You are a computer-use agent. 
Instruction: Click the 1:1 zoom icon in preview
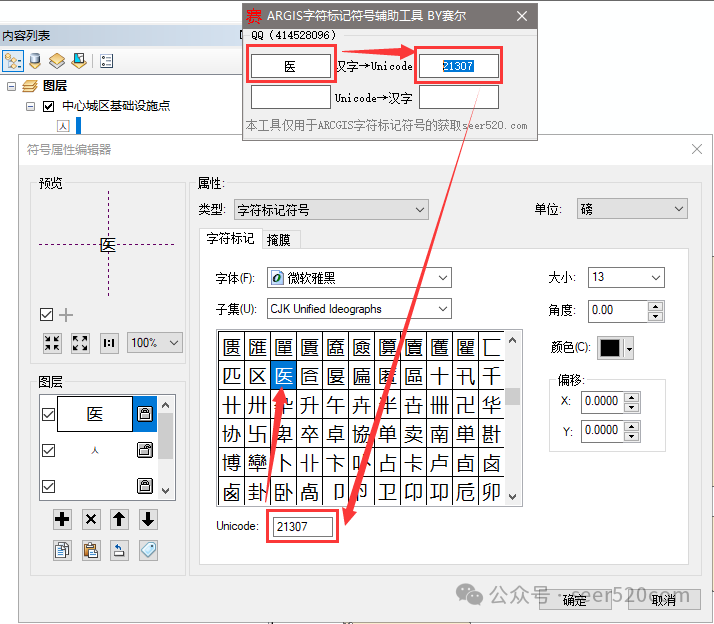[109, 343]
